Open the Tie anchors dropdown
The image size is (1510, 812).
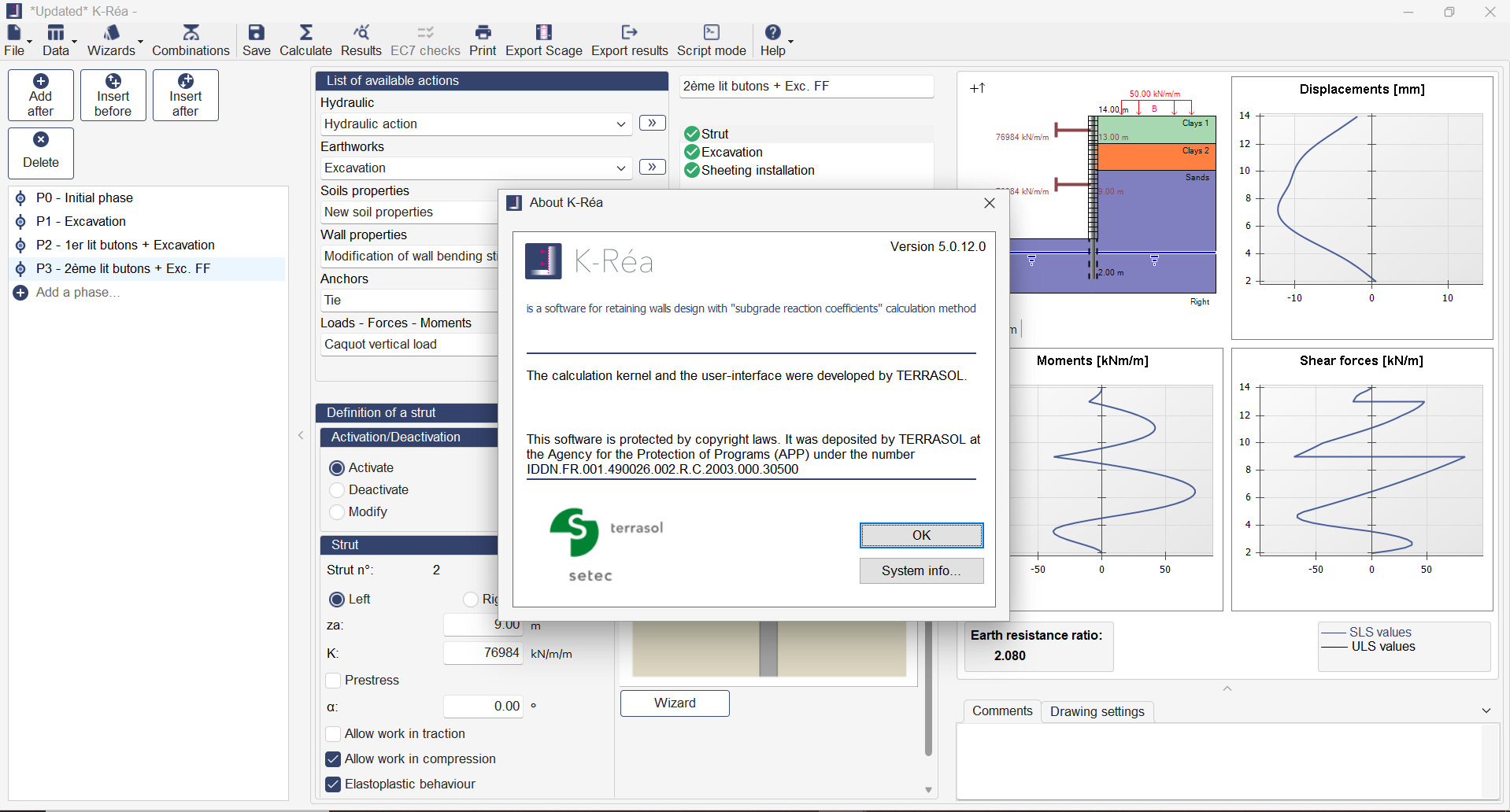(x=409, y=301)
